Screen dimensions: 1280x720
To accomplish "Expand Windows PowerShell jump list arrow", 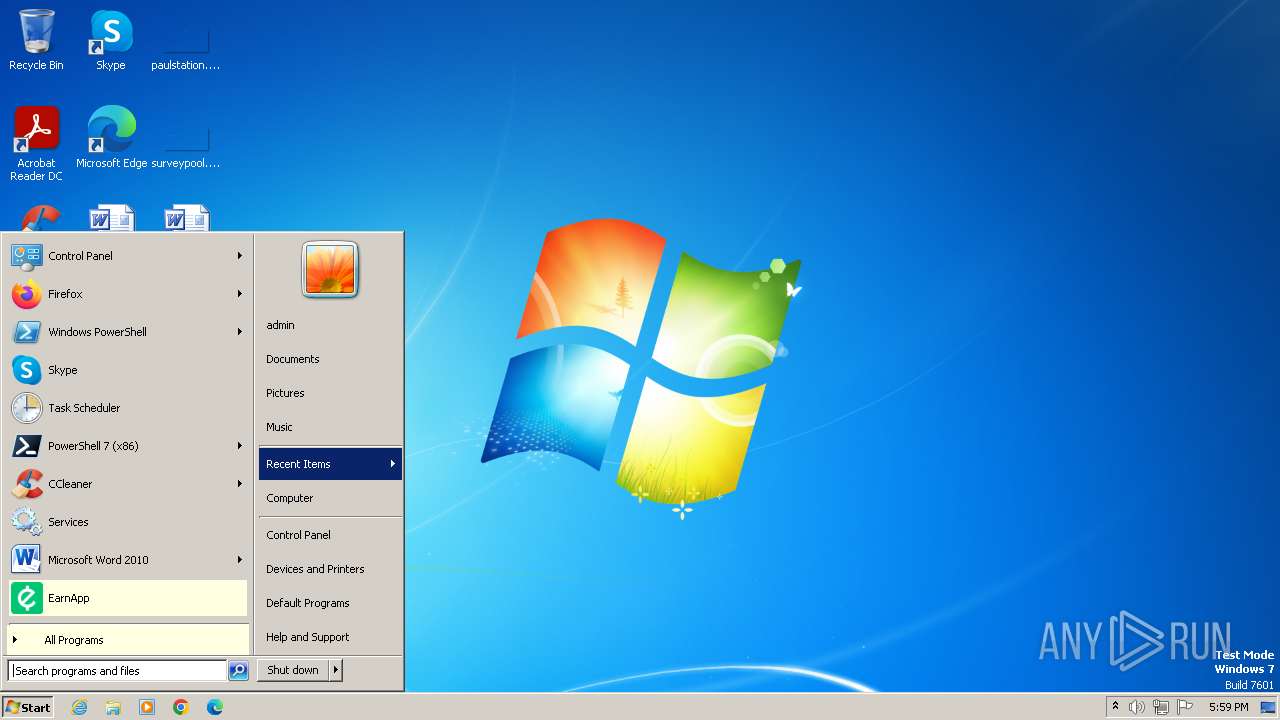I will (x=240, y=332).
